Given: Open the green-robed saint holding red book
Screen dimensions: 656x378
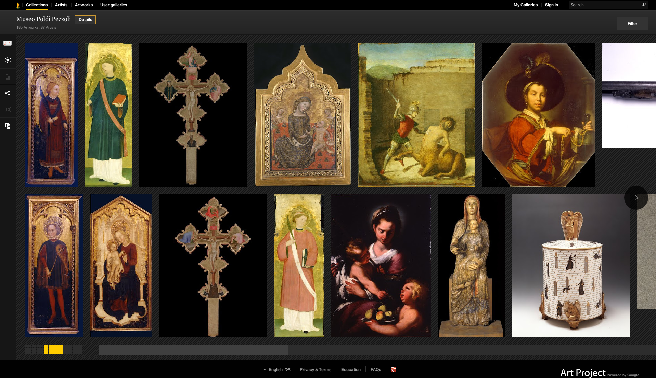Looking at the screenshot, I should click(x=108, y=115).
